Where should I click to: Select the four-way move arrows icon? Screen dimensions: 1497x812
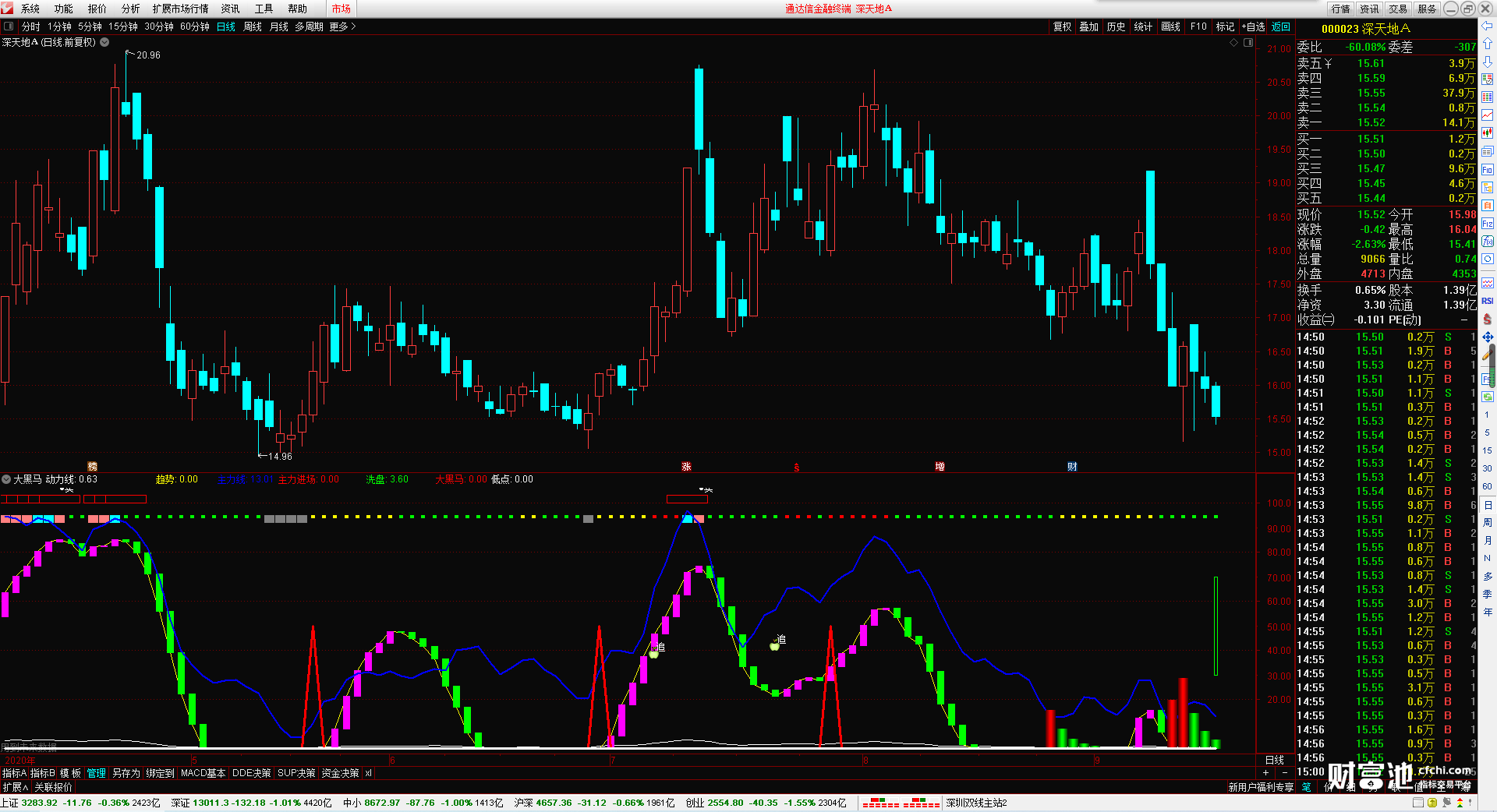tap(1488, 337)
